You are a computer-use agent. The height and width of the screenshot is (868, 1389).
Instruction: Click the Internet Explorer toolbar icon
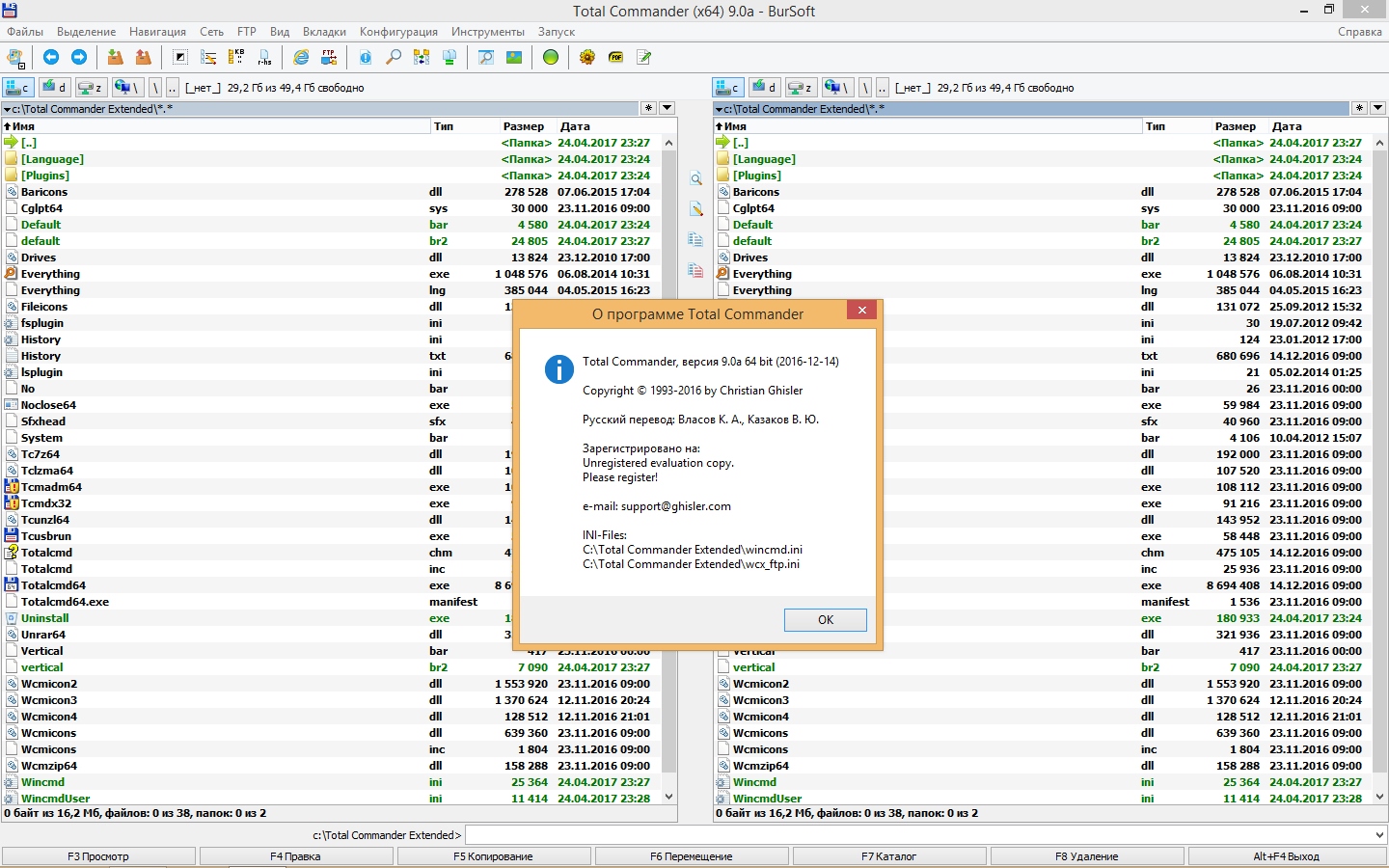301,58
